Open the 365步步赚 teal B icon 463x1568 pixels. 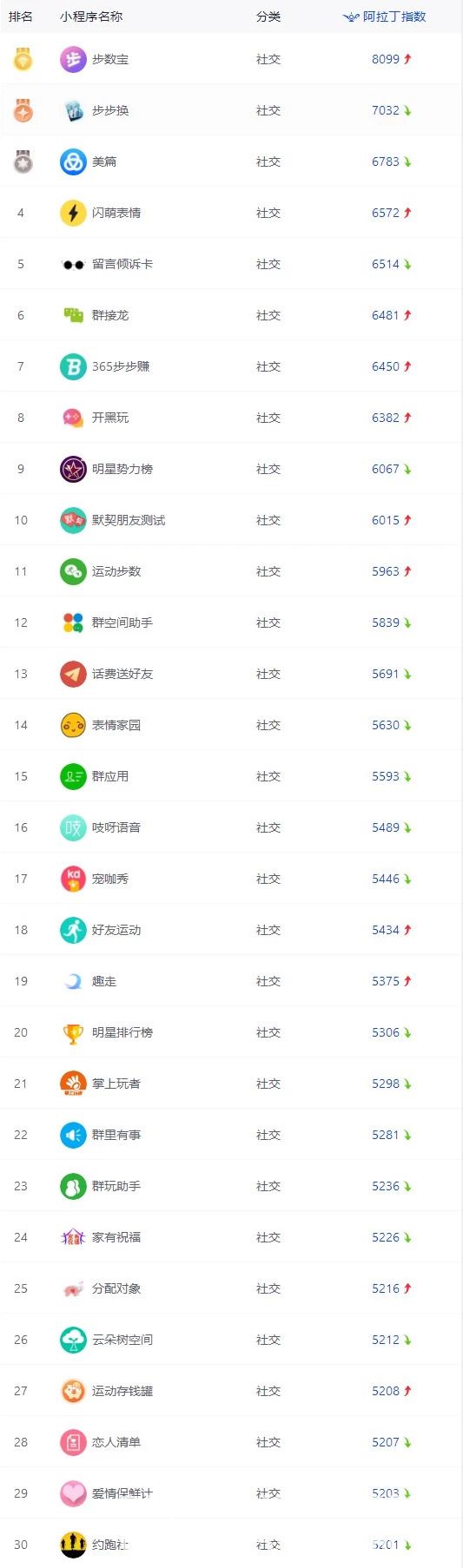pyautogui.click(x=73, y=366)
